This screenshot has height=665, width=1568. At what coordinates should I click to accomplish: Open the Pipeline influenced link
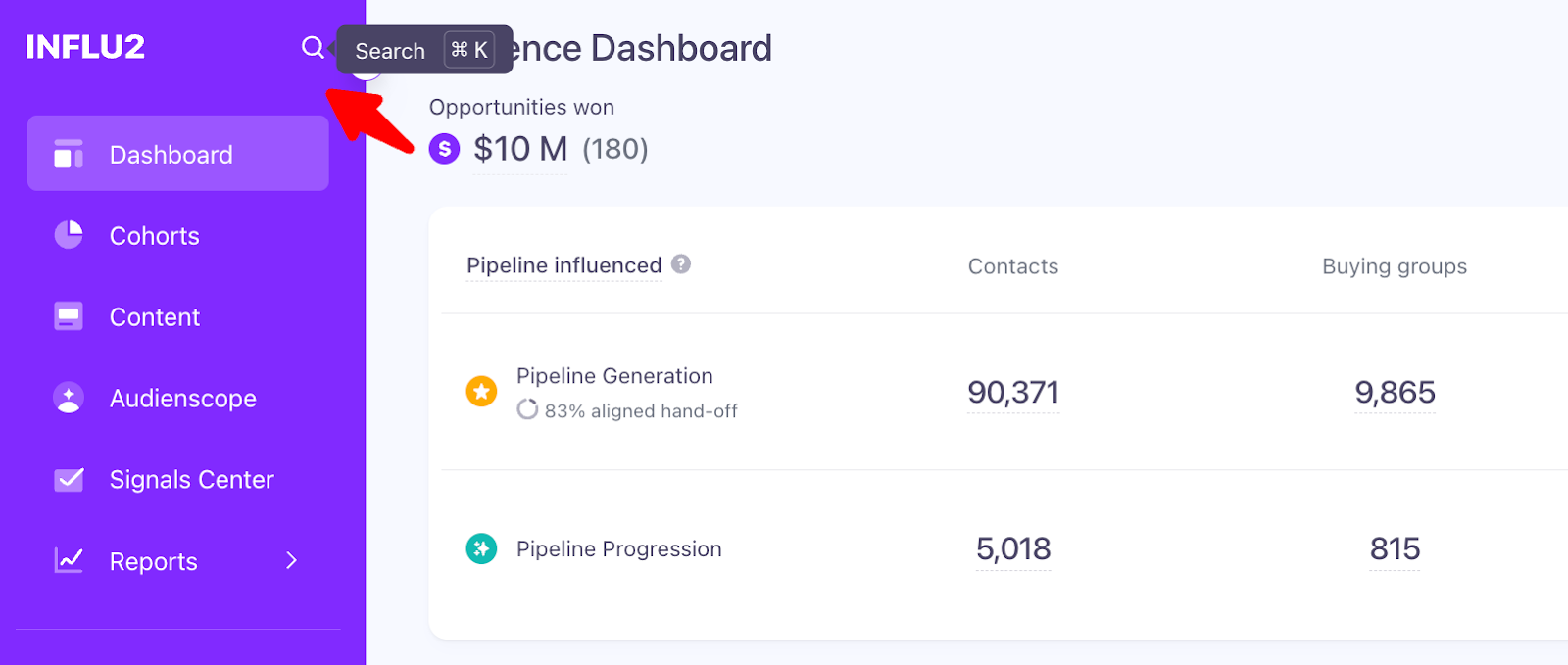click(x=563, y=264)
